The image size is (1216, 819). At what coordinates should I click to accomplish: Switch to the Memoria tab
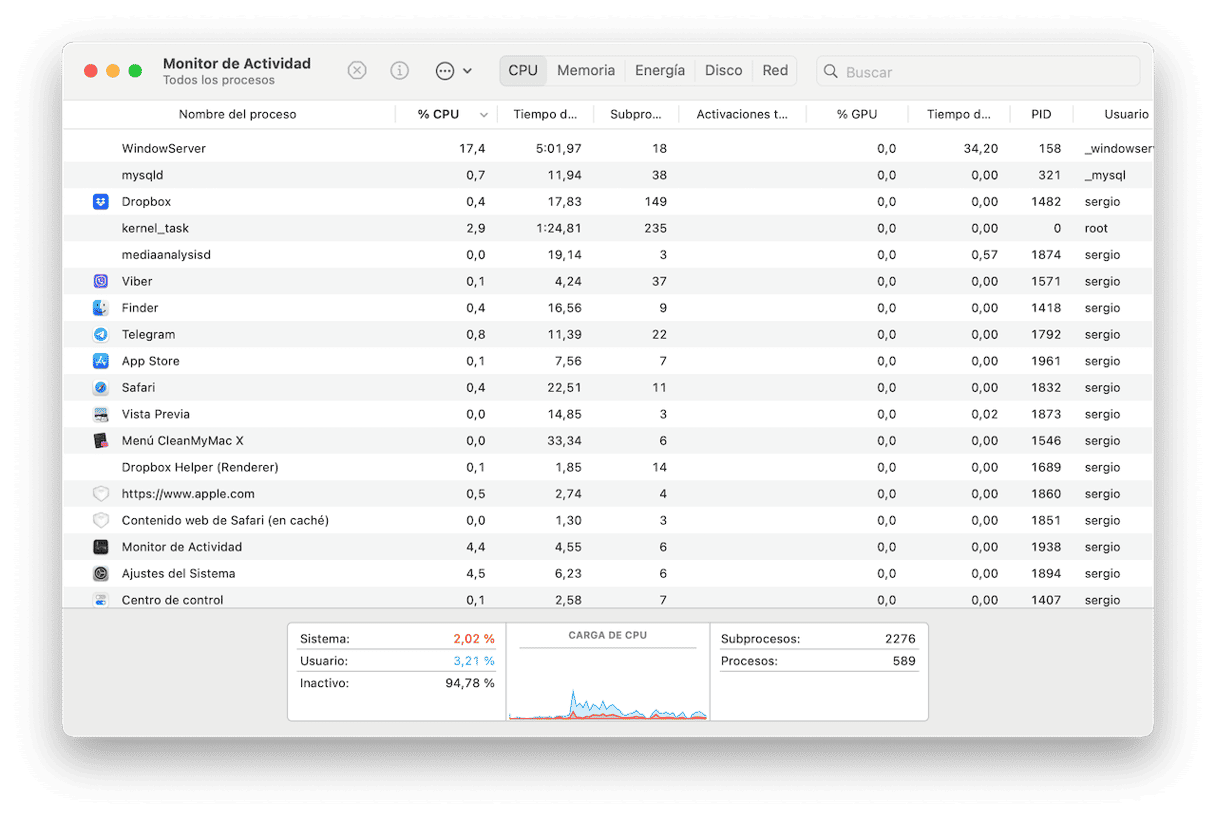point(586,71)
